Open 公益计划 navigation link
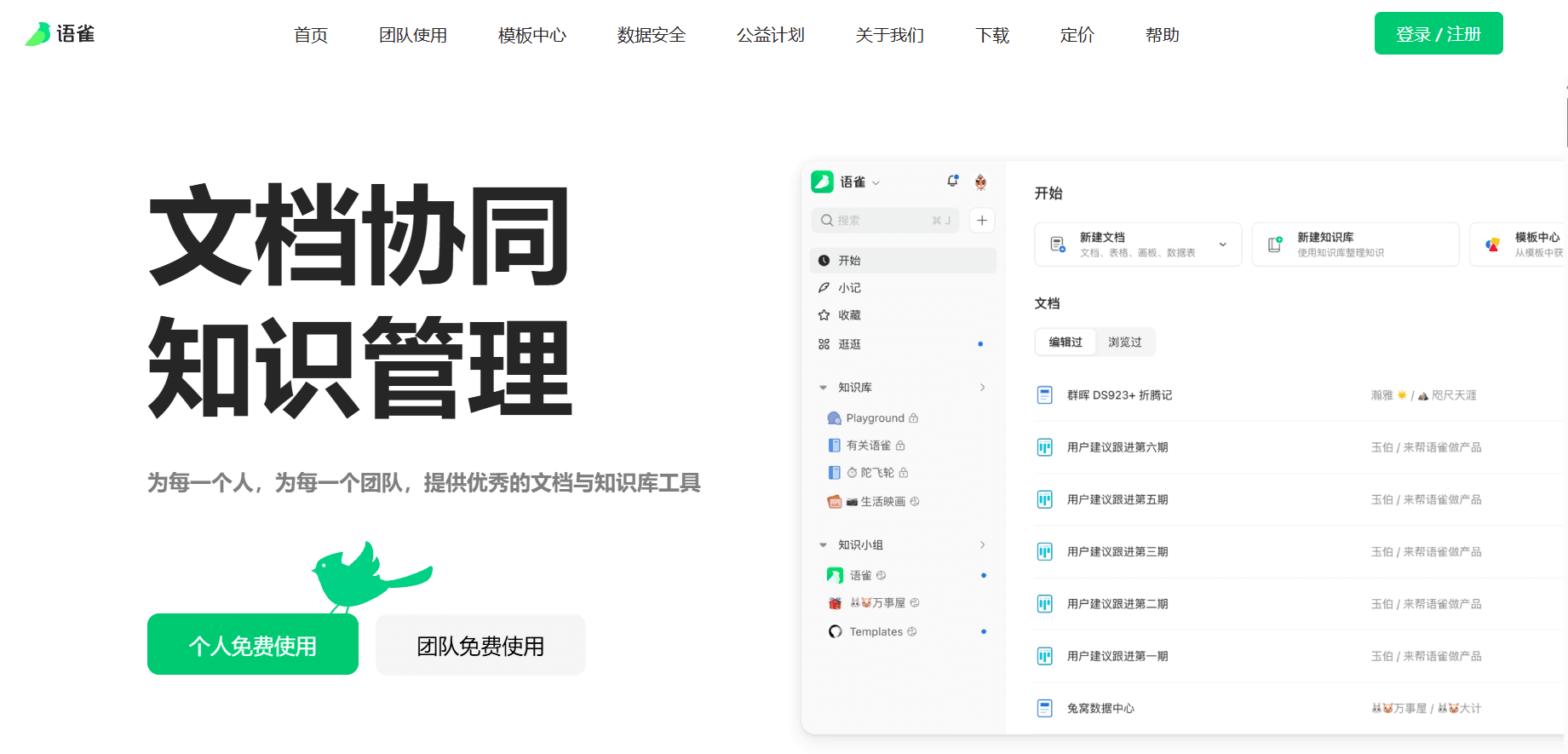The height and width of the screenshot is (754, 1568). tap(771, 35)
